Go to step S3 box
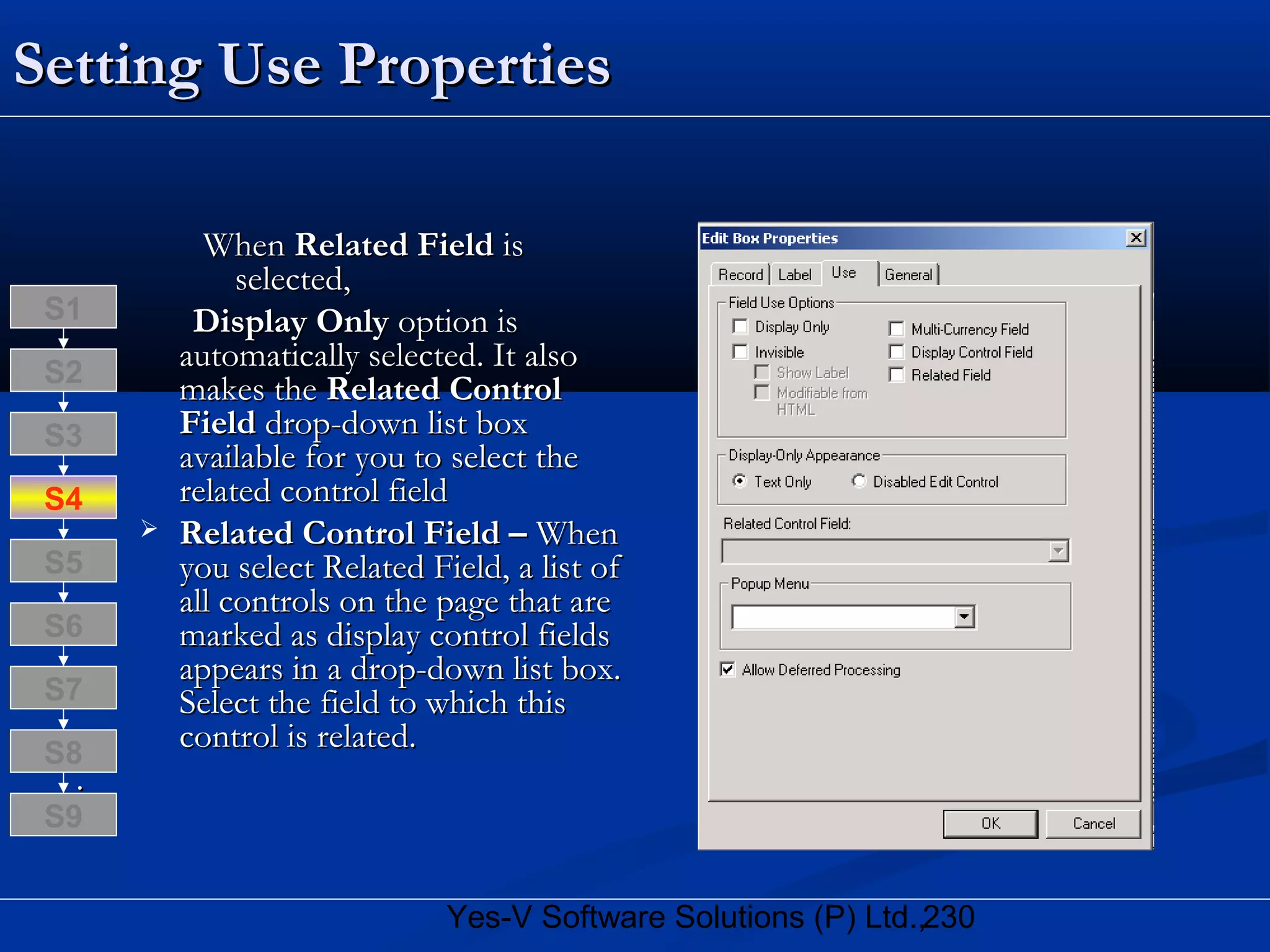Screen dimensions: 1270x952 (63, 434)
